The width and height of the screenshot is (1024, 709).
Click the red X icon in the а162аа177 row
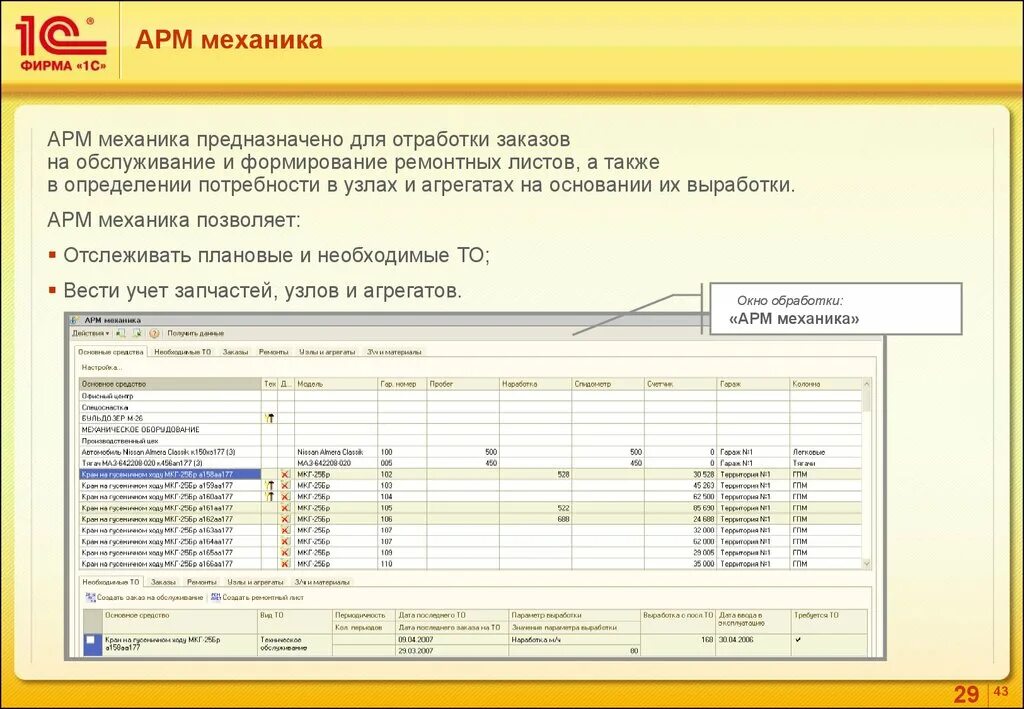click(x=285, y=519)
